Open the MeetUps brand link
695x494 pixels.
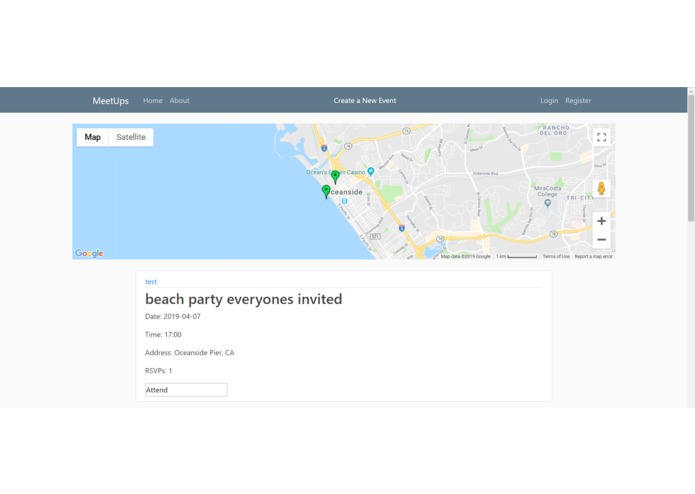(110, 101)
